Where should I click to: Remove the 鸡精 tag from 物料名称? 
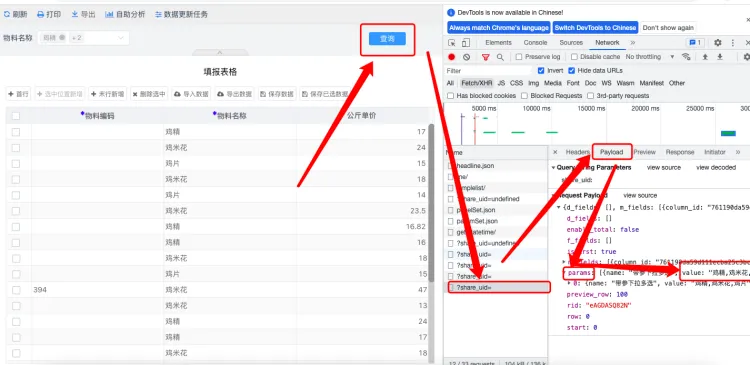(62, 38)
